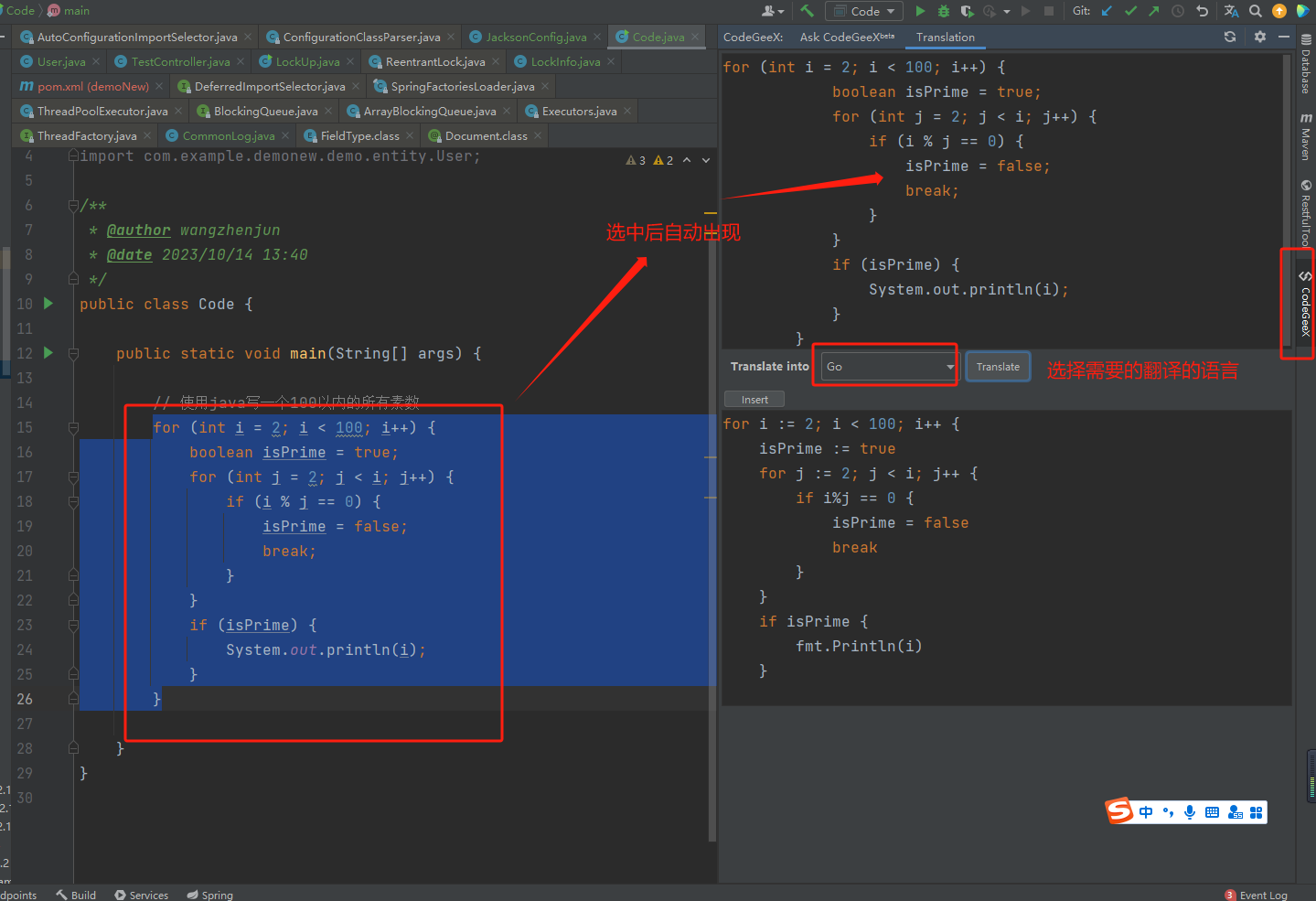Start debugging with the bug icon
Image resolution: width=1316 pixels, height=901 pixels.
[x=943, y=11]
